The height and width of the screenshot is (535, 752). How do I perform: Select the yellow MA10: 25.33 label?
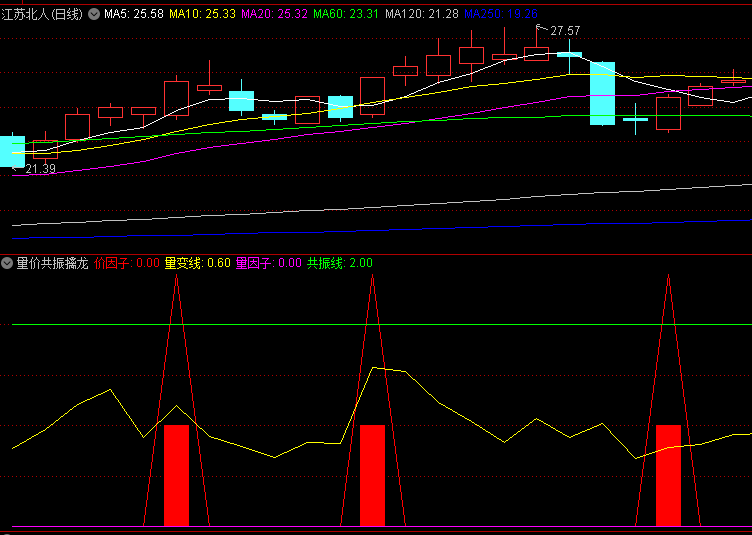202,14
